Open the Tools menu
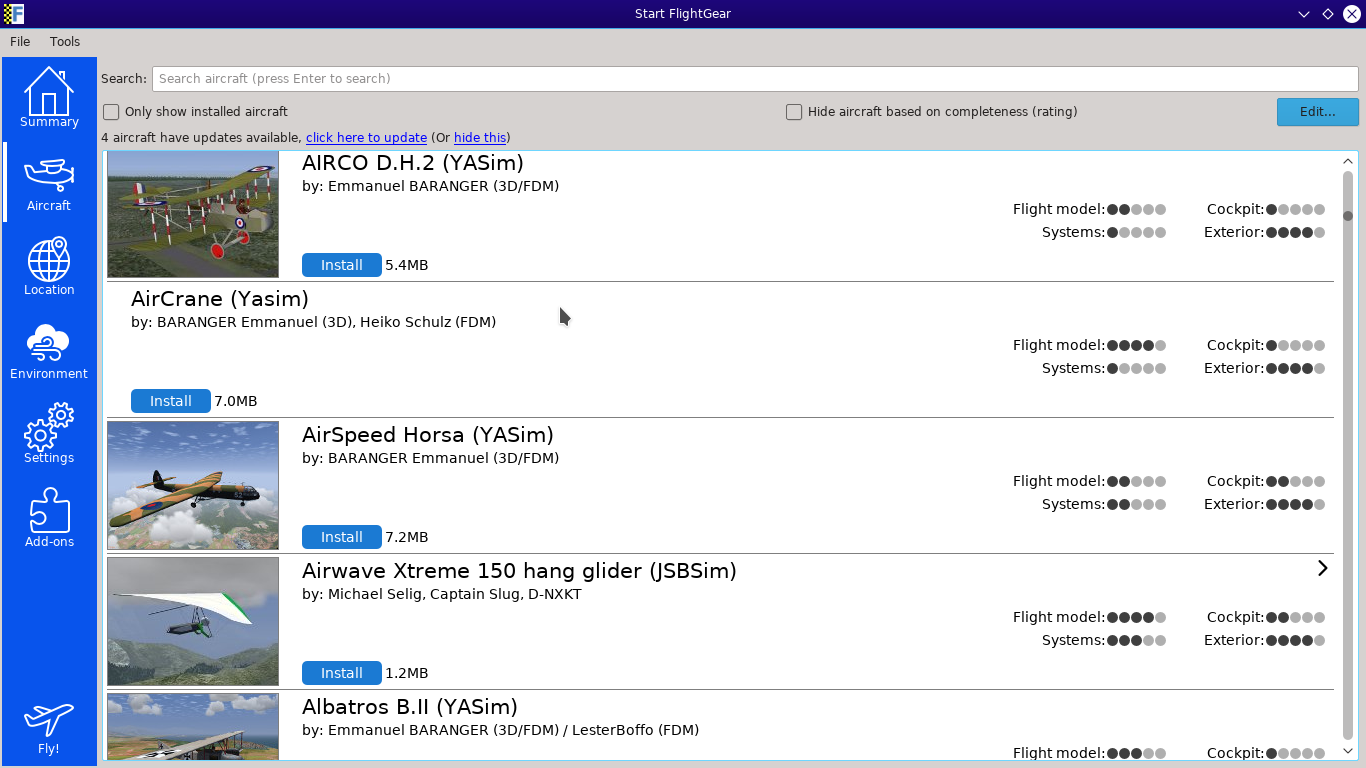Image resolution: width=1366 pixels, height=768 pixels. tap(65, 42)
